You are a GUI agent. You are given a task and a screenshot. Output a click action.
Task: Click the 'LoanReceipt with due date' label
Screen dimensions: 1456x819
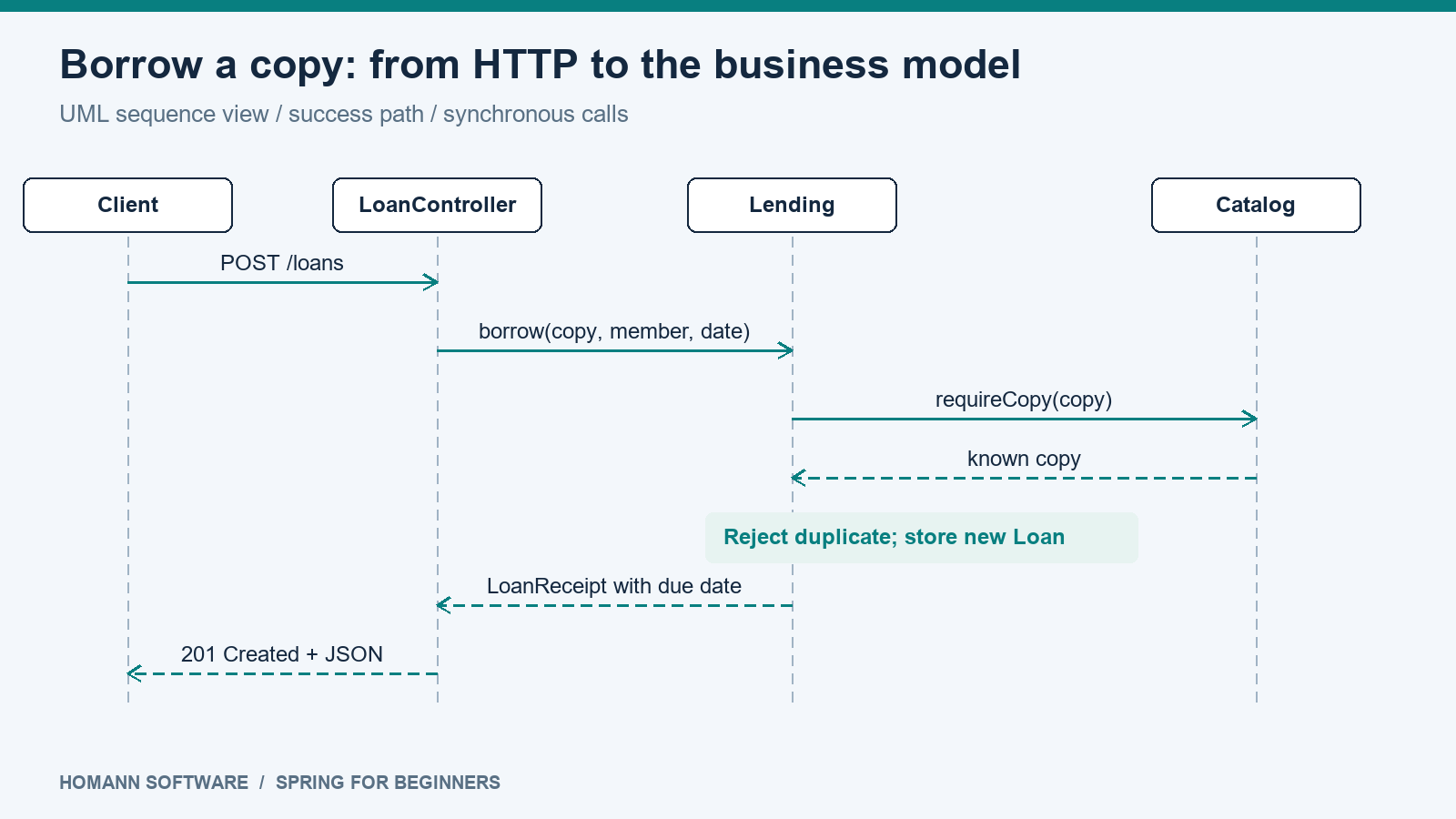tap(614, 586)
